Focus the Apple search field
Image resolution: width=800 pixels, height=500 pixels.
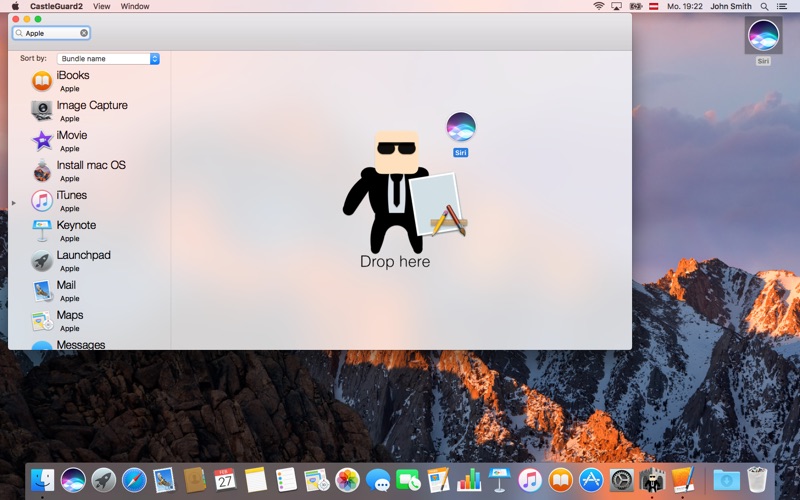click(51, 33)
